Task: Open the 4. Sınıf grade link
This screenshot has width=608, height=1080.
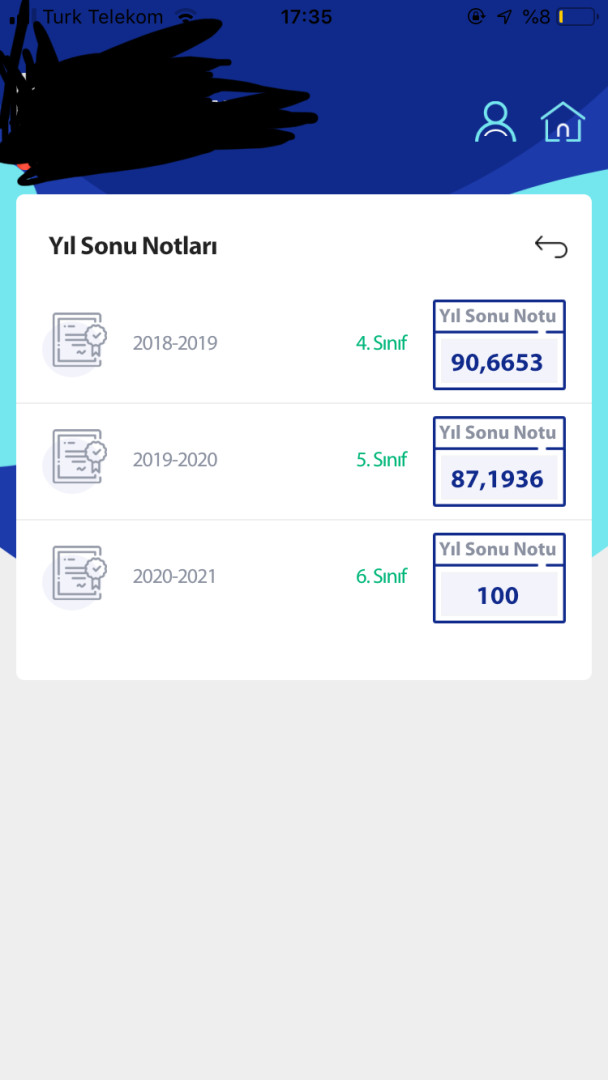Action: click(381, 344)
